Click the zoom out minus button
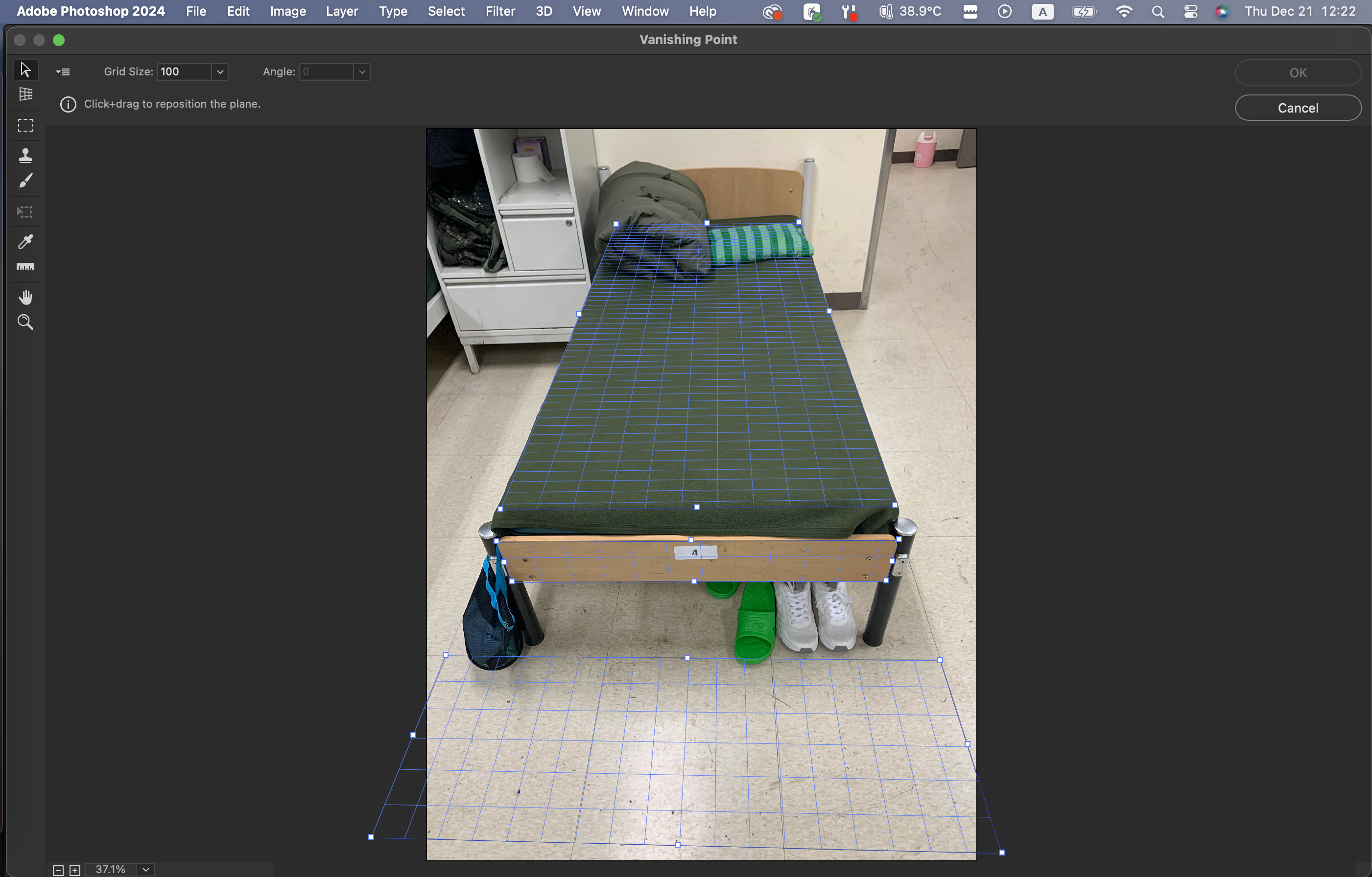 (x=58, y=870)
